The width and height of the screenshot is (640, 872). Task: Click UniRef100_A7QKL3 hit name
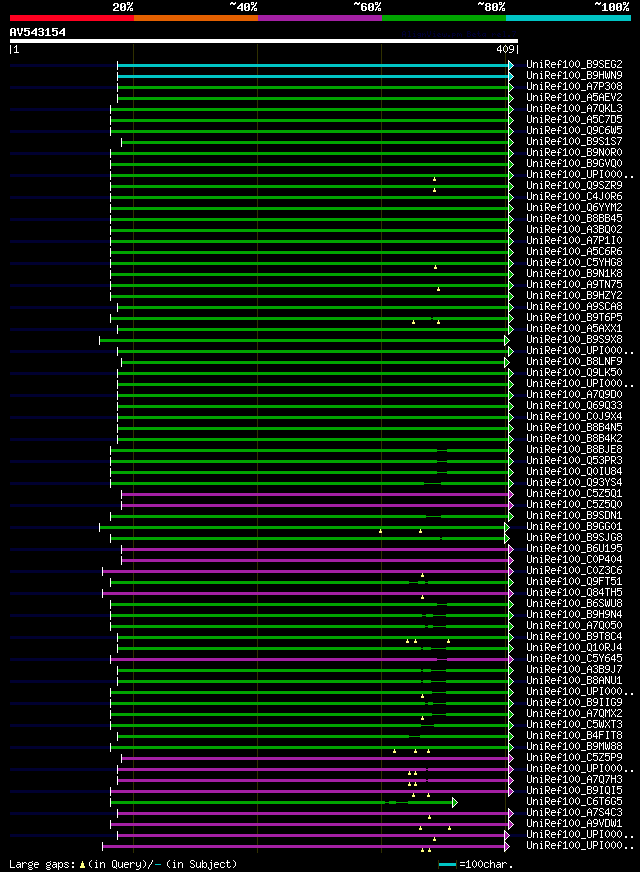pyautogui.click(x=574, y=108)
